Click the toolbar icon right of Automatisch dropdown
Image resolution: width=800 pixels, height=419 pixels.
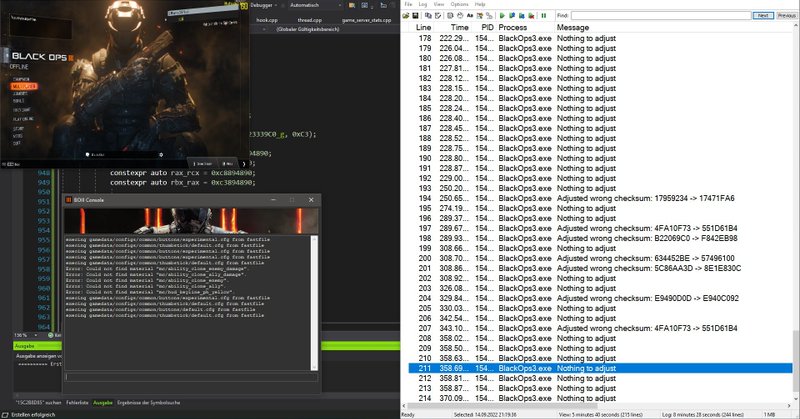pos(352,6)
